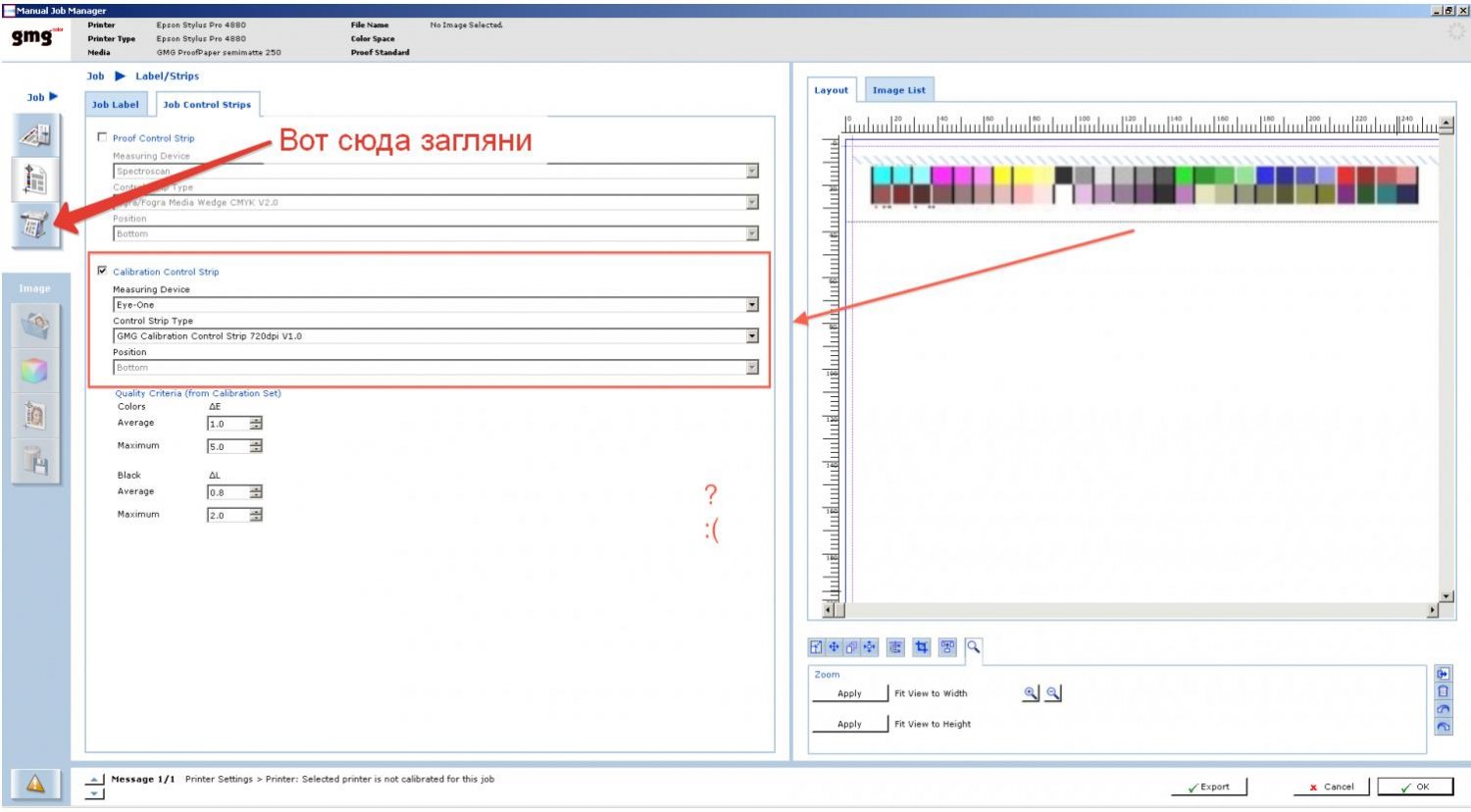
Task: Select the crop tool
Action: point(921,647)
